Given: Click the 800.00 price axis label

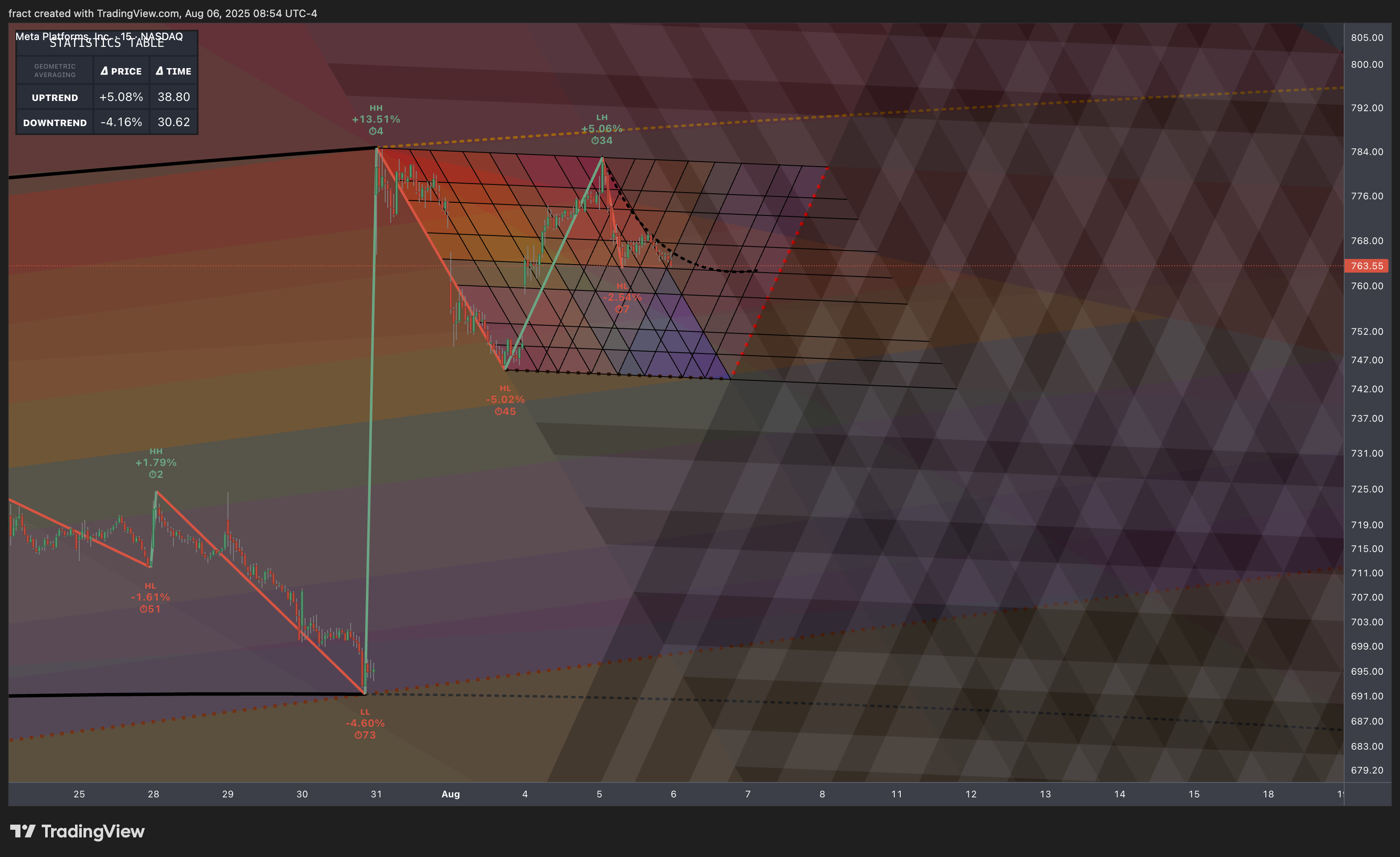Looking at the screenshot, I should [1366, 64].
